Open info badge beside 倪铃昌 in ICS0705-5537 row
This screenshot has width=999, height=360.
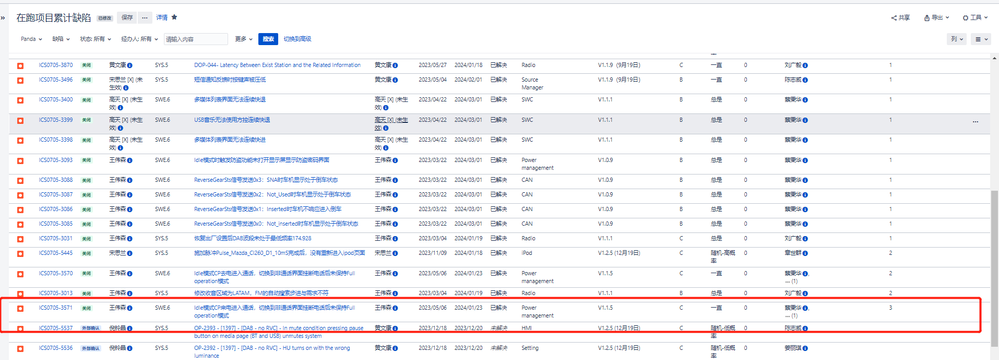tap(129, 328)
